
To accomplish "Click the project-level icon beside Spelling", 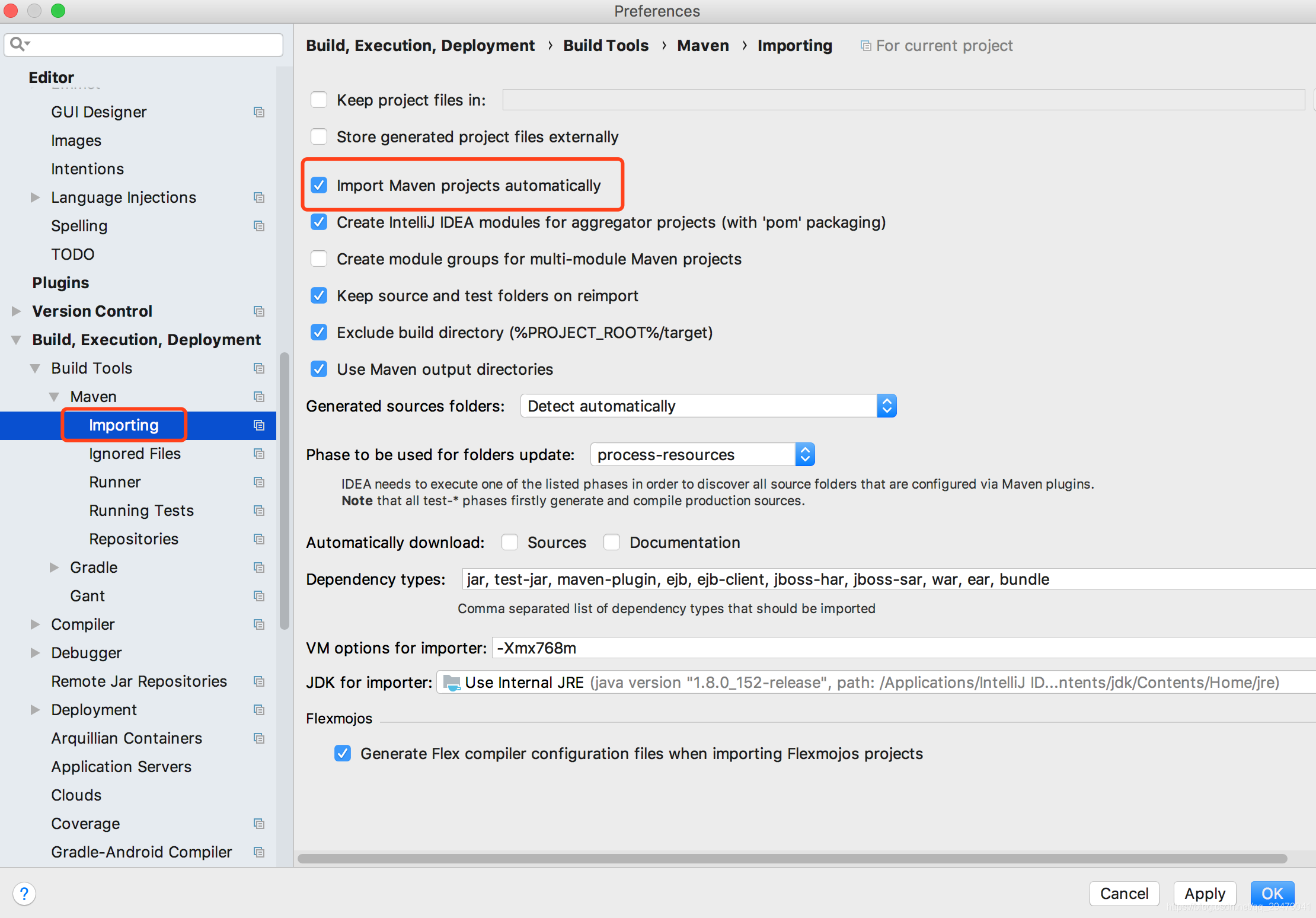I will click(259, 226).
